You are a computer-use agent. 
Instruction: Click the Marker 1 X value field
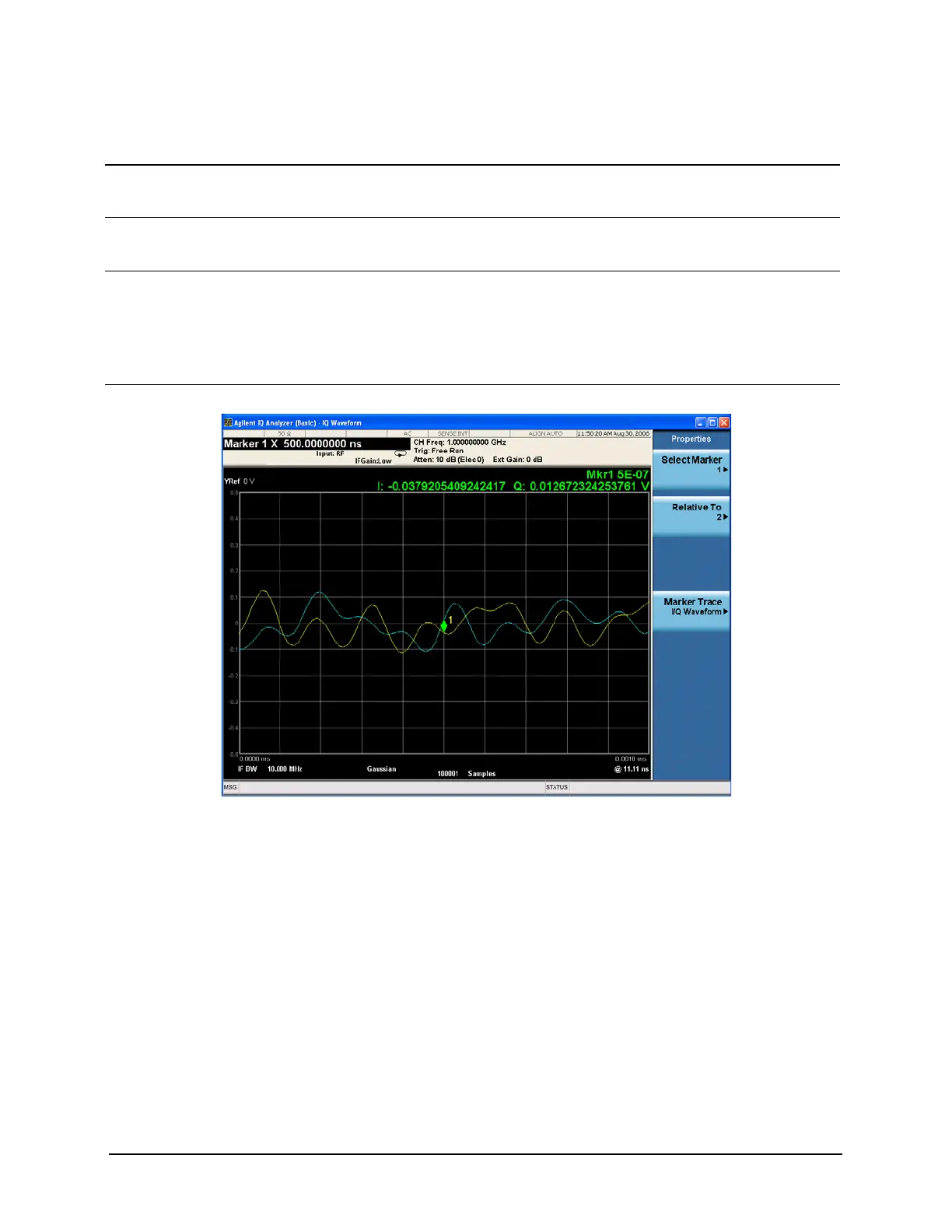[x=316, y=443]
